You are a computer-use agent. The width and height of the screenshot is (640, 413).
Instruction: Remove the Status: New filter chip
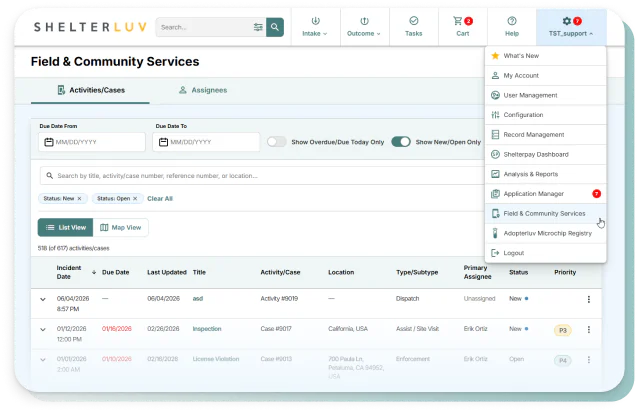point(80,198)
